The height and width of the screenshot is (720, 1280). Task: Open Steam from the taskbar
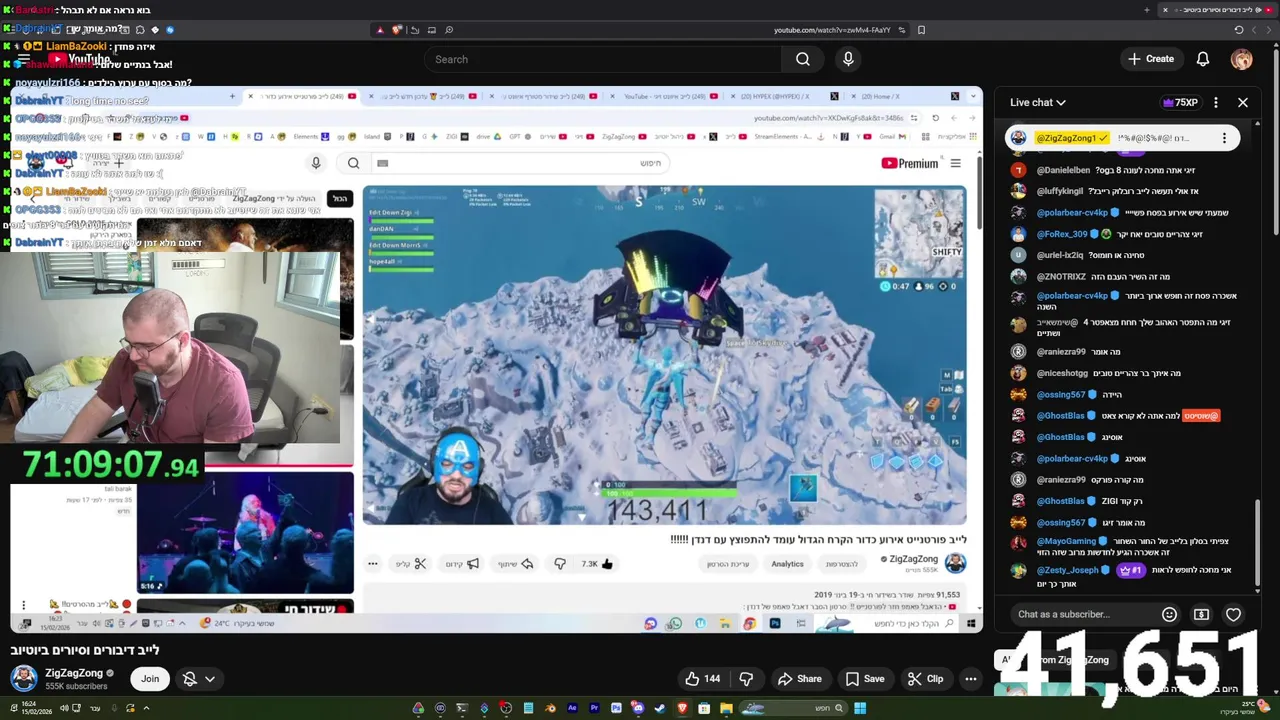click(660, 709)
